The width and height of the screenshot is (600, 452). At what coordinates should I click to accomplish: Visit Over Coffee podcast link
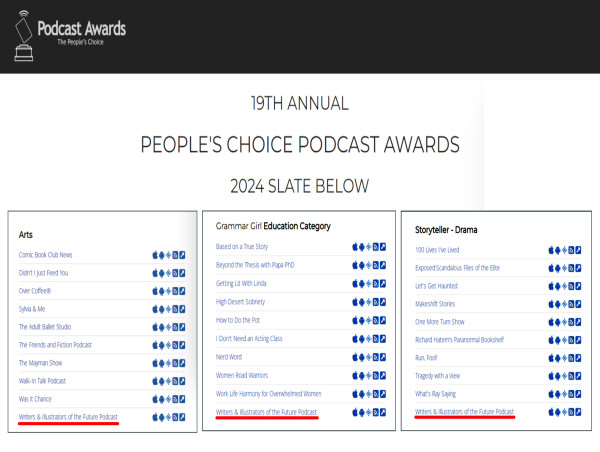(34, 291)
